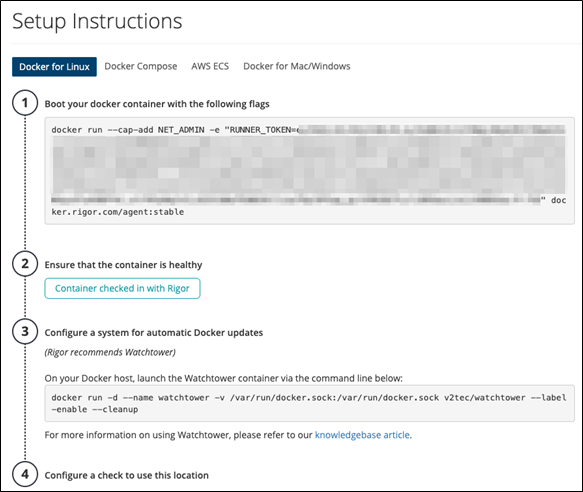Click the Setup Instructions heading

(x=97, y=21)
